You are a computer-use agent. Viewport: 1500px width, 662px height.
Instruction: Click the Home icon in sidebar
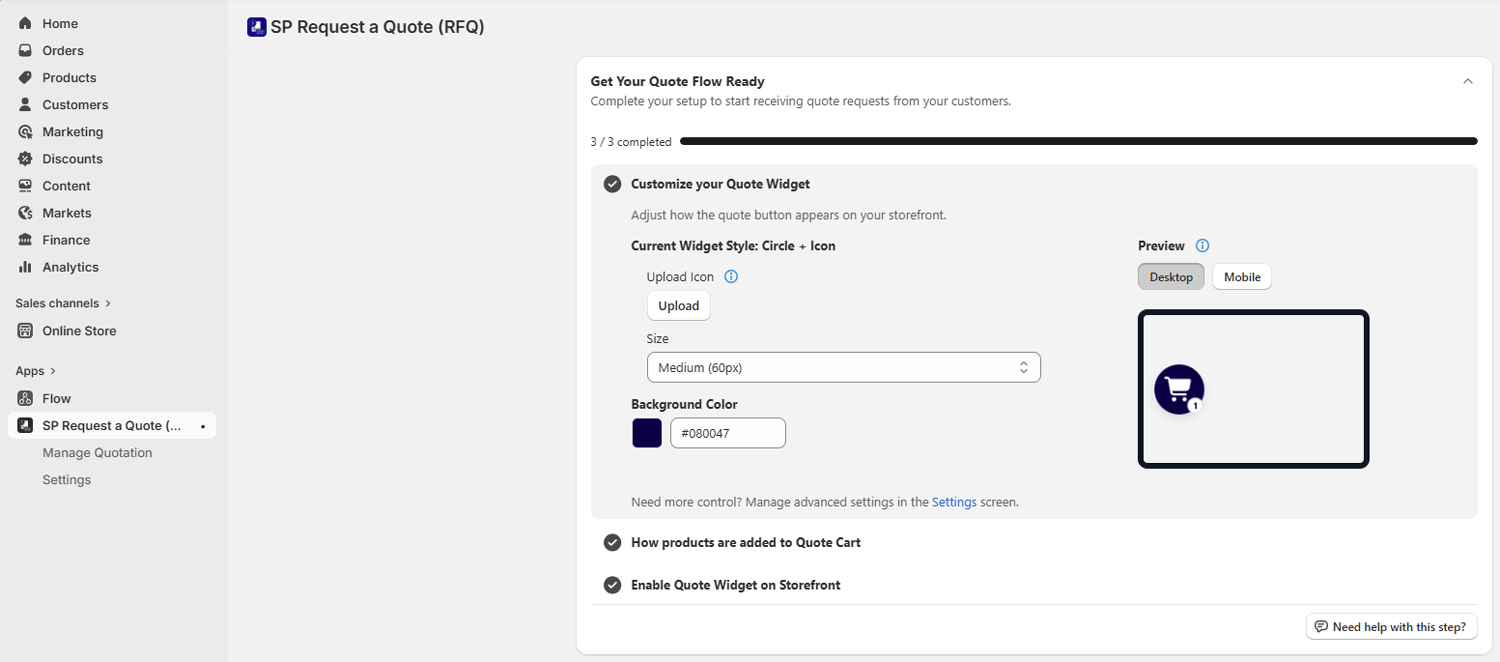pos(25,23)
